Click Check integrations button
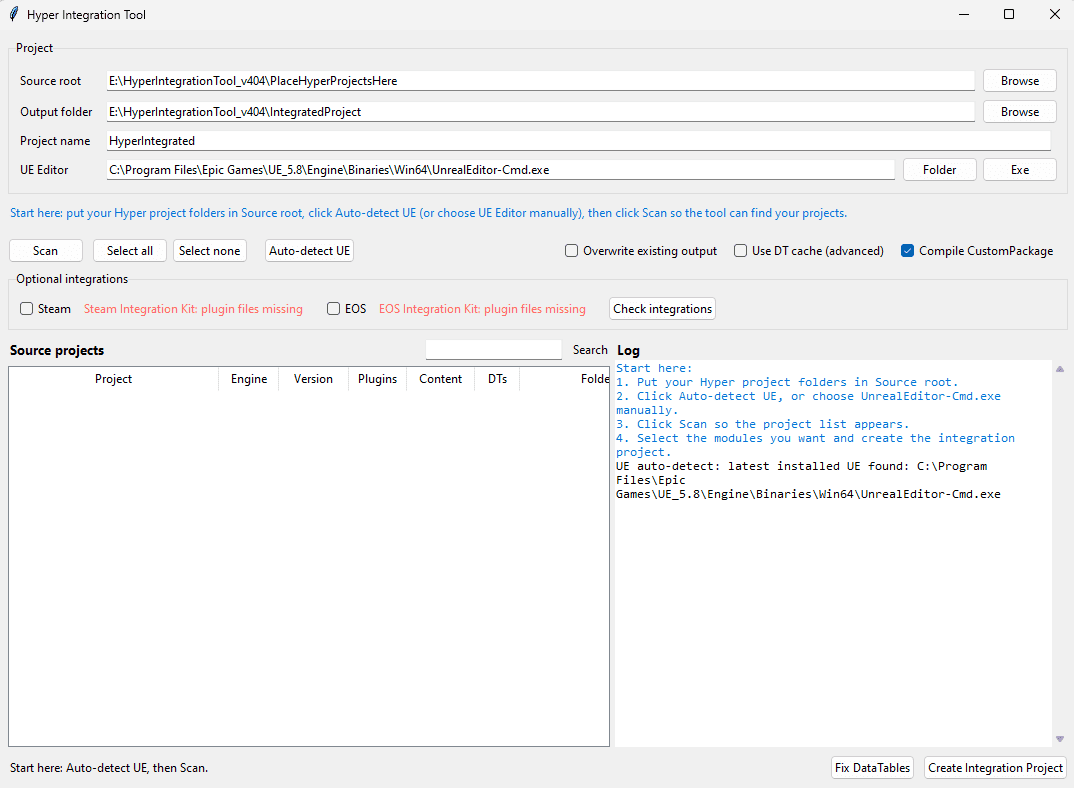1074x788 pixels. pyautogui.click(x=662, y=309)
